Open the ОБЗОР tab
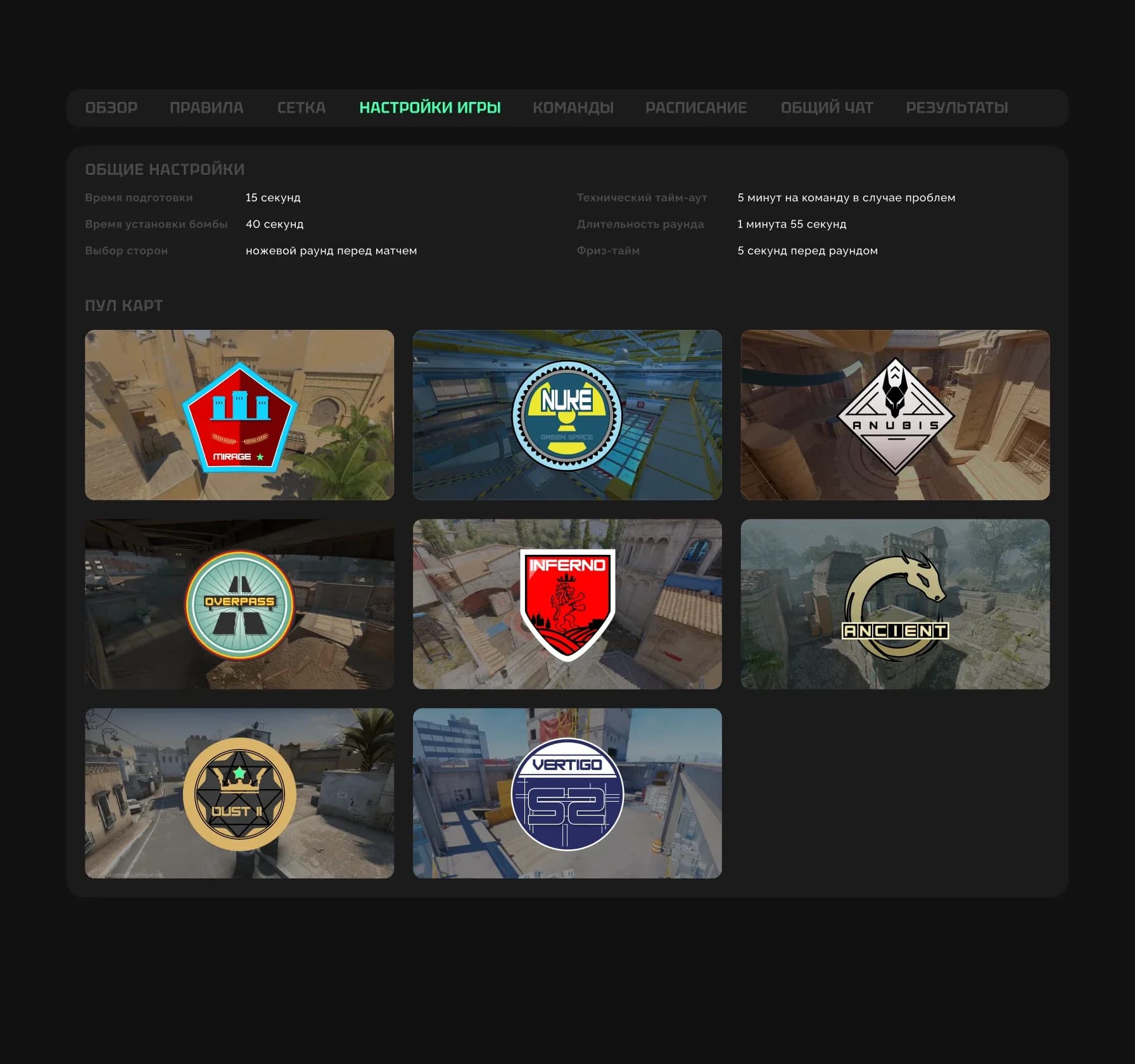Viewport: 1135px width, 1064px height. click(111, 108)
